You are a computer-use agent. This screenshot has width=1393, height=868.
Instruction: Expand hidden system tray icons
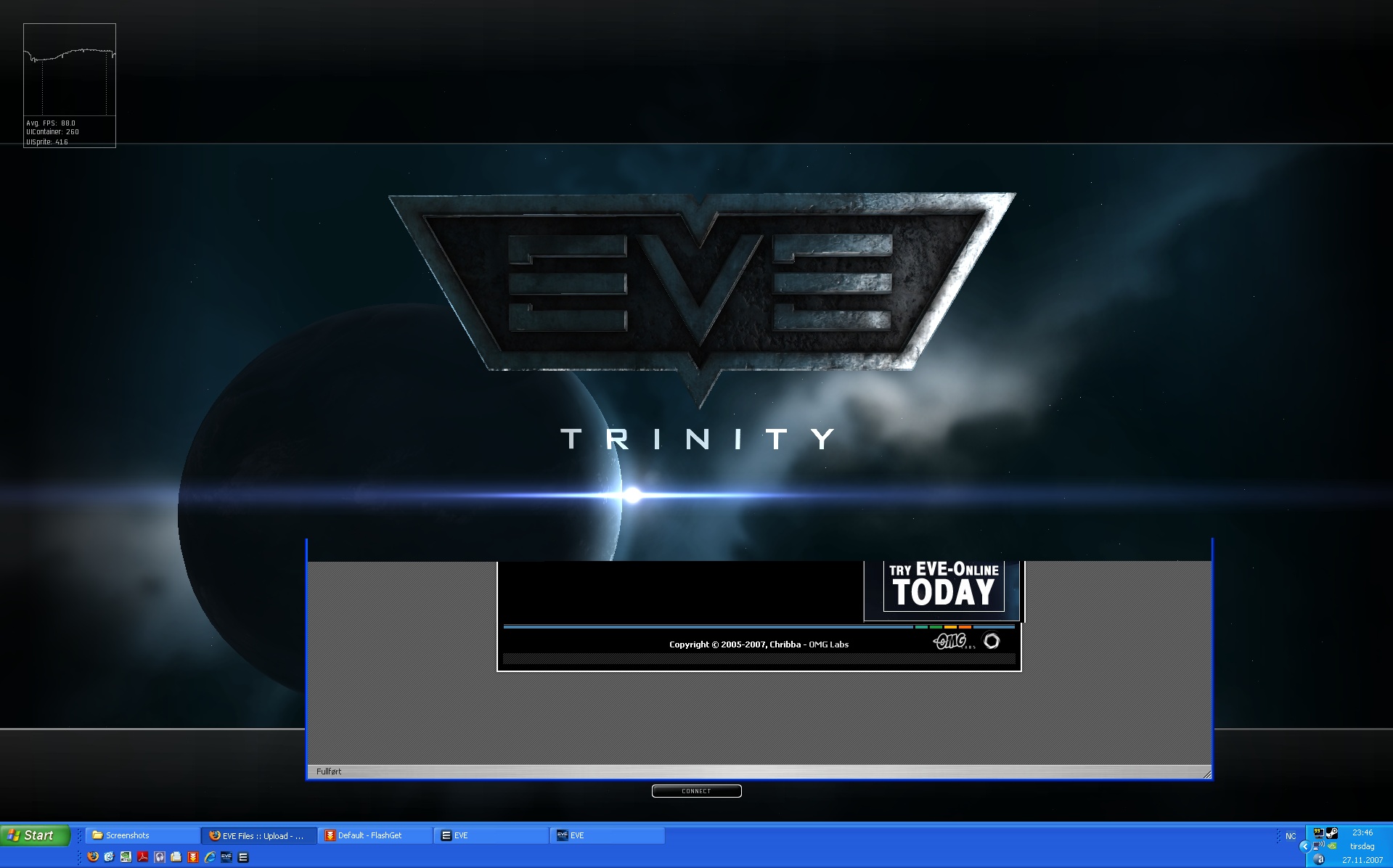point(1304,846)
